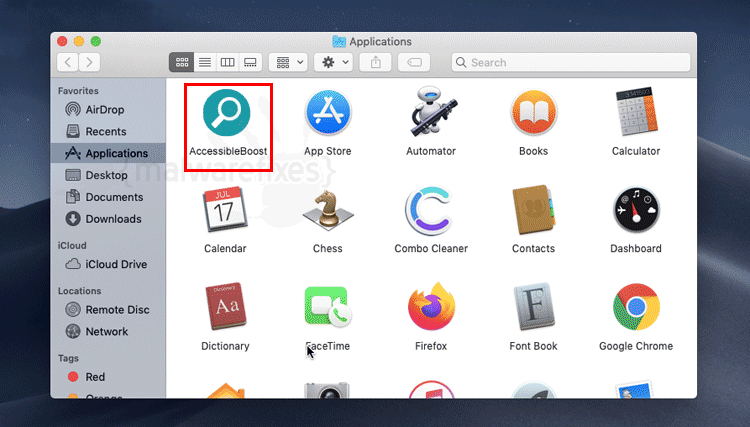
Task: Click into the Search field
Action: (x=571, y=62)
